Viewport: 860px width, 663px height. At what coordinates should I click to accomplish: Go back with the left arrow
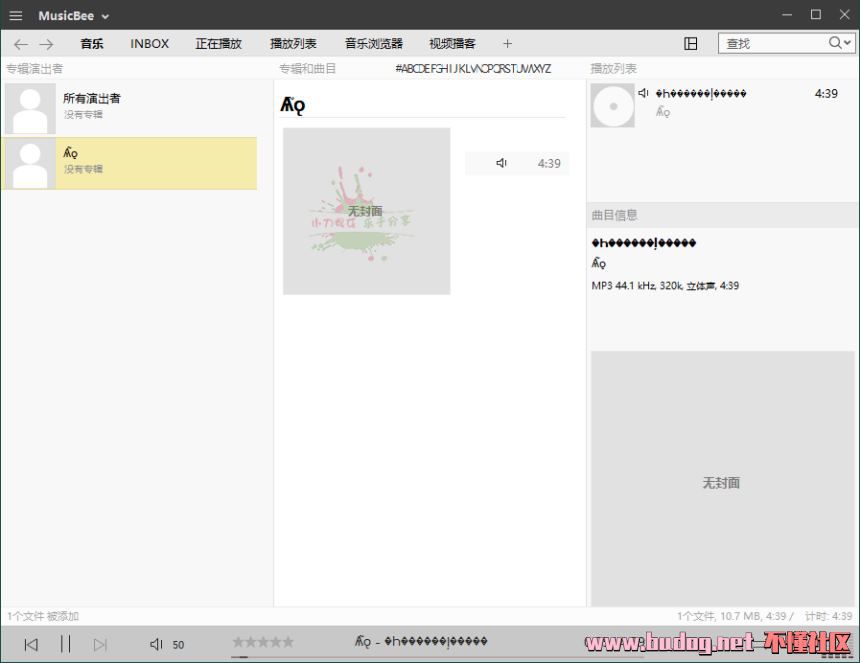(x=21, y=44)
